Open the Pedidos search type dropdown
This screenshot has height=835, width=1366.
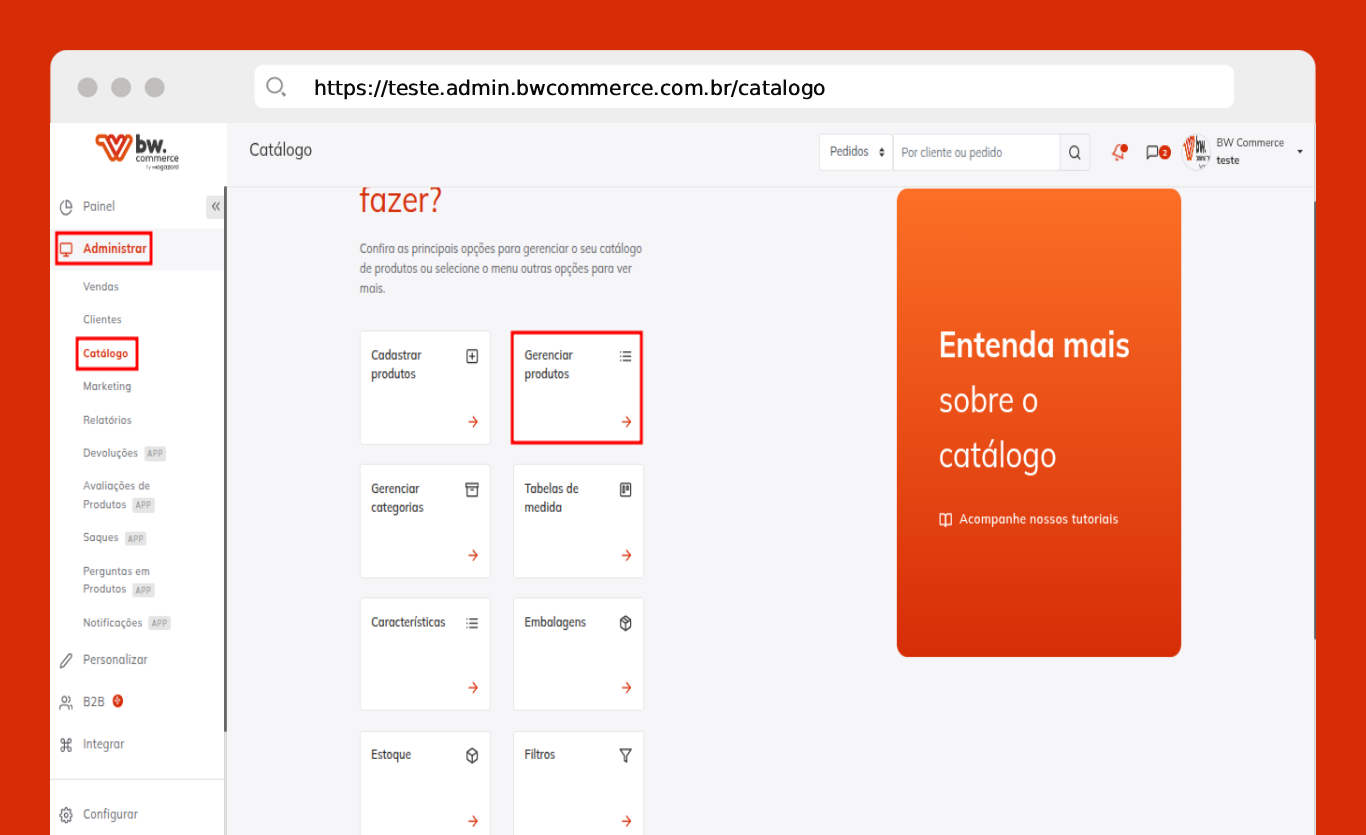856,152
